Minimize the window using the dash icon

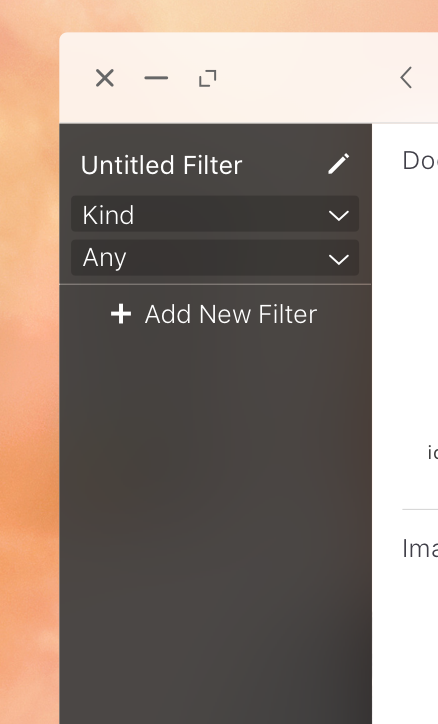coord(156,78)
